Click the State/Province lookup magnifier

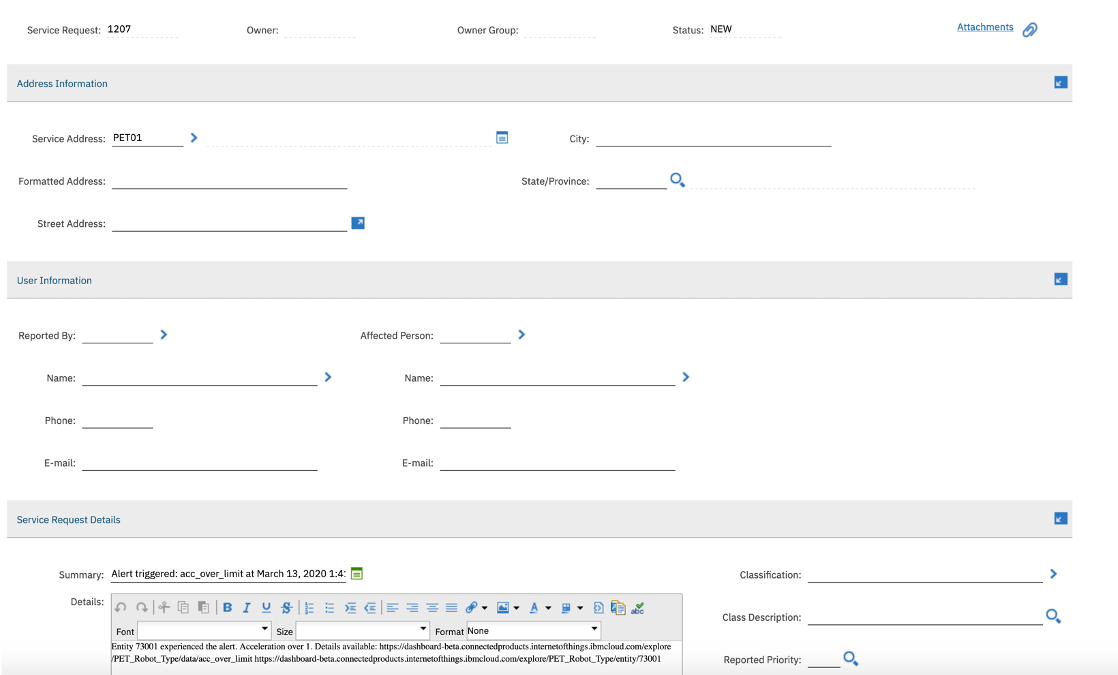pos(677,180)
